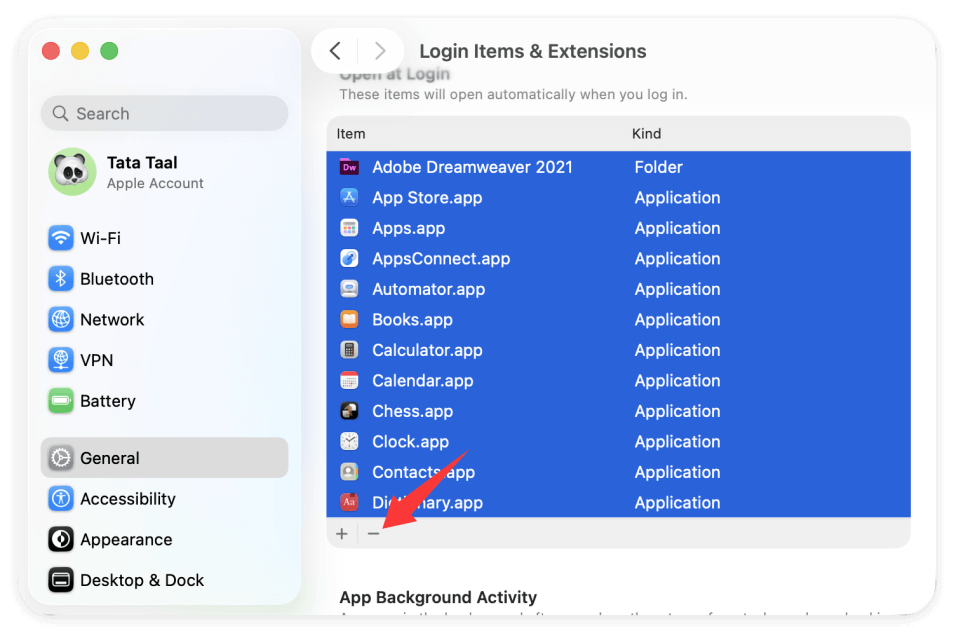Add a new login item with plus

(x=342, y=533)
